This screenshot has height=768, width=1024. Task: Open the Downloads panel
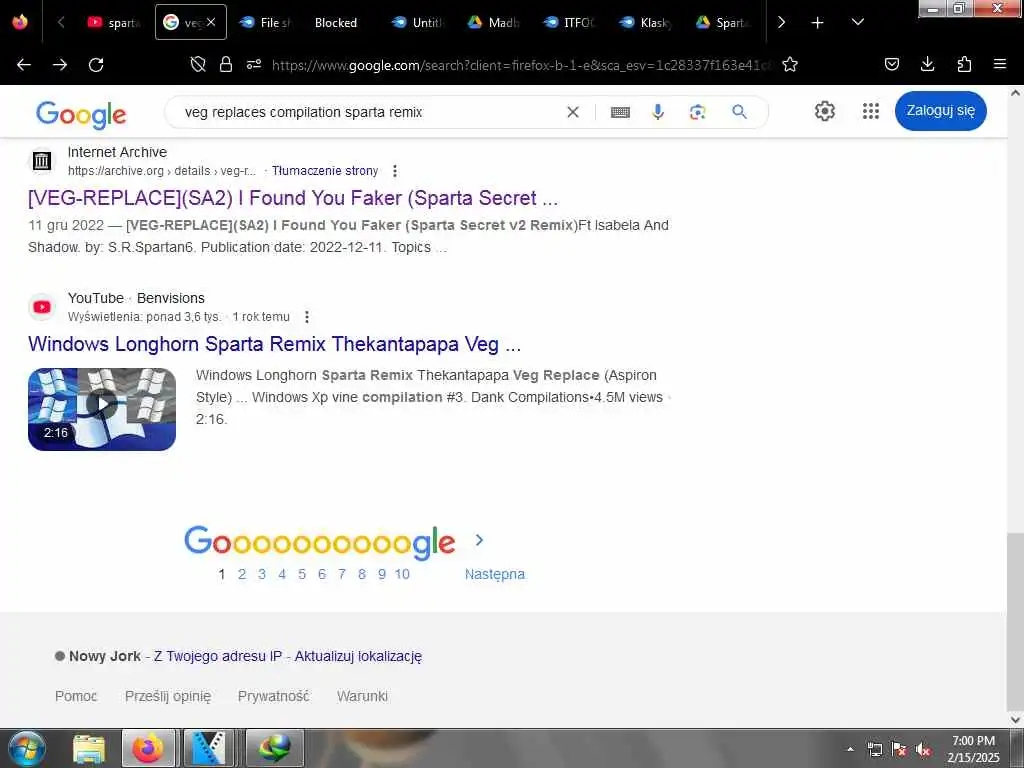coord(927,64)
